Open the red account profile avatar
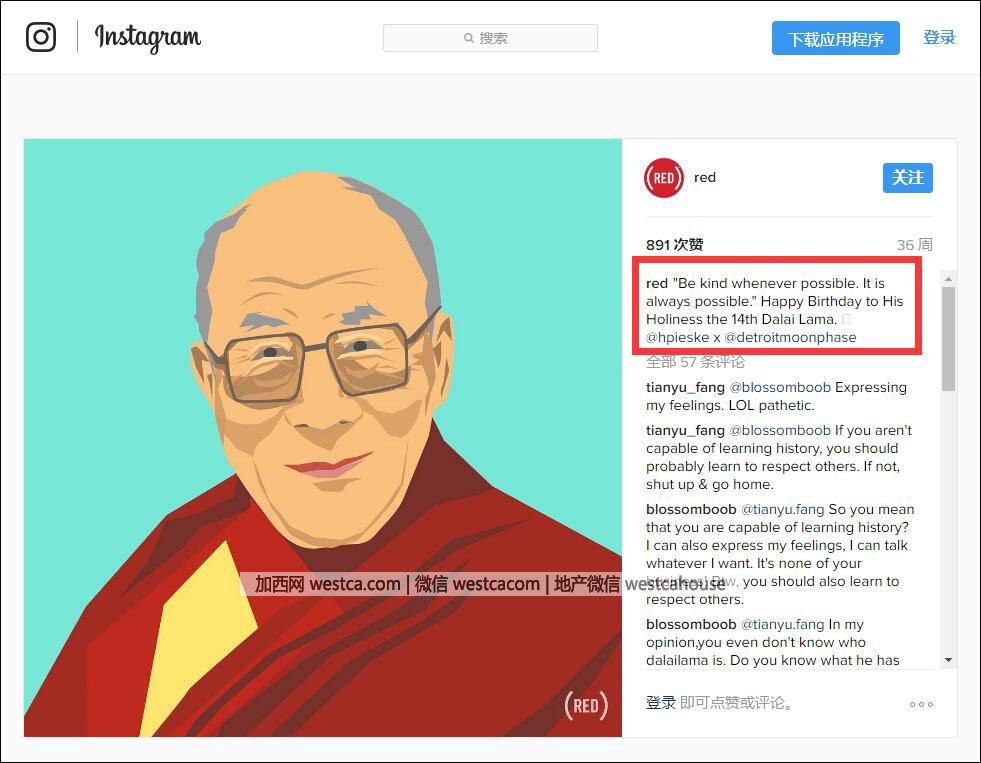Screen dimensions: 981x763 [x=664, y=178]
